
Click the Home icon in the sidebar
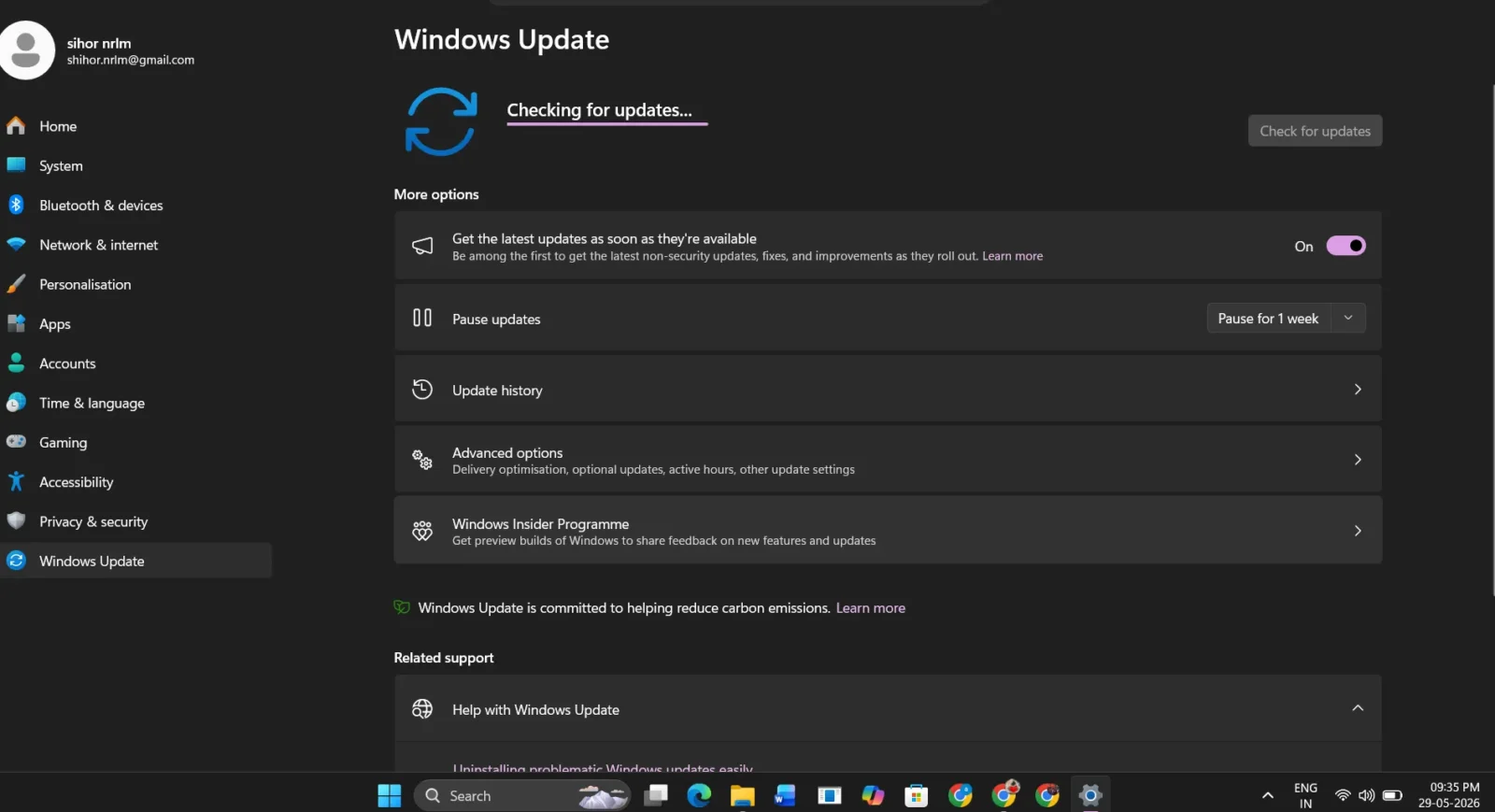[x=16, y=126]
